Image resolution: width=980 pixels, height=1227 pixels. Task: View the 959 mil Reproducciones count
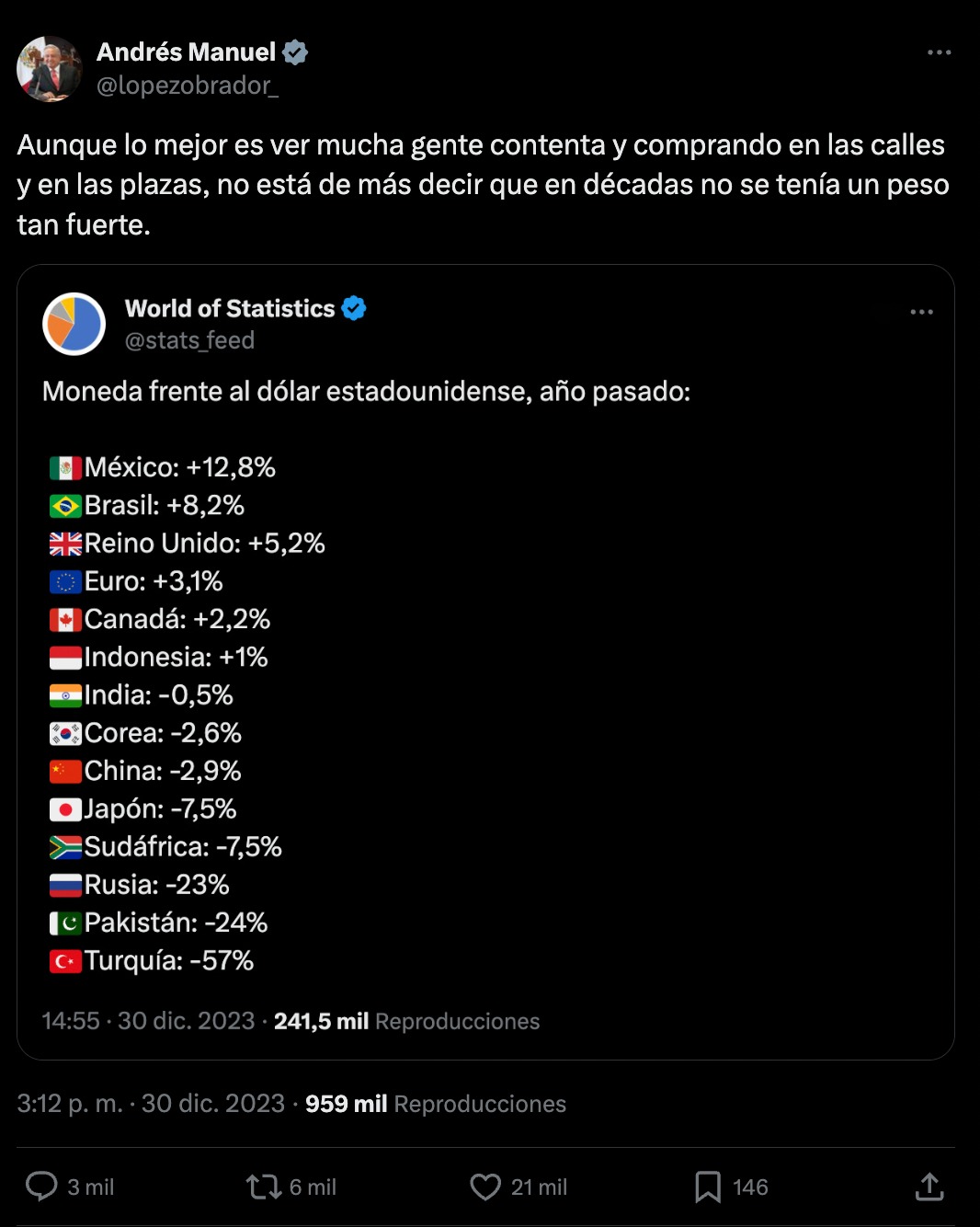(435, 1104)
